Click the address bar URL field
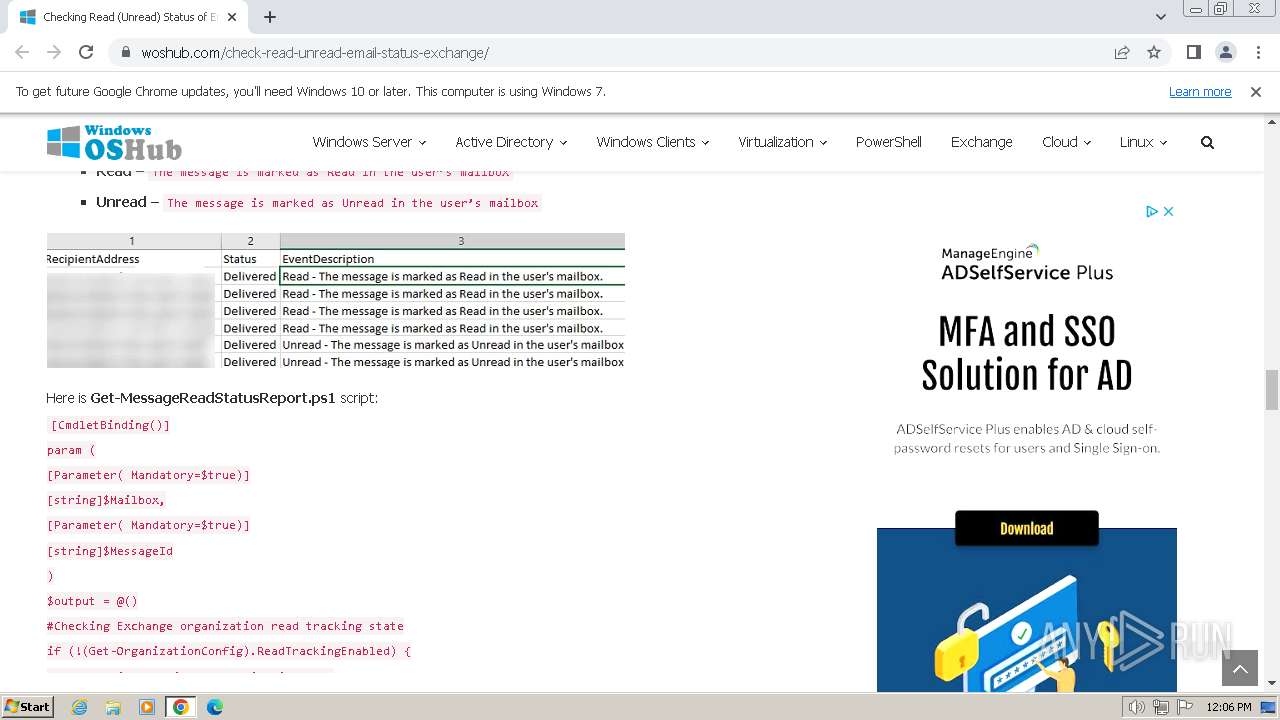This screenshot has height=720, width=1280. [620, 53]
